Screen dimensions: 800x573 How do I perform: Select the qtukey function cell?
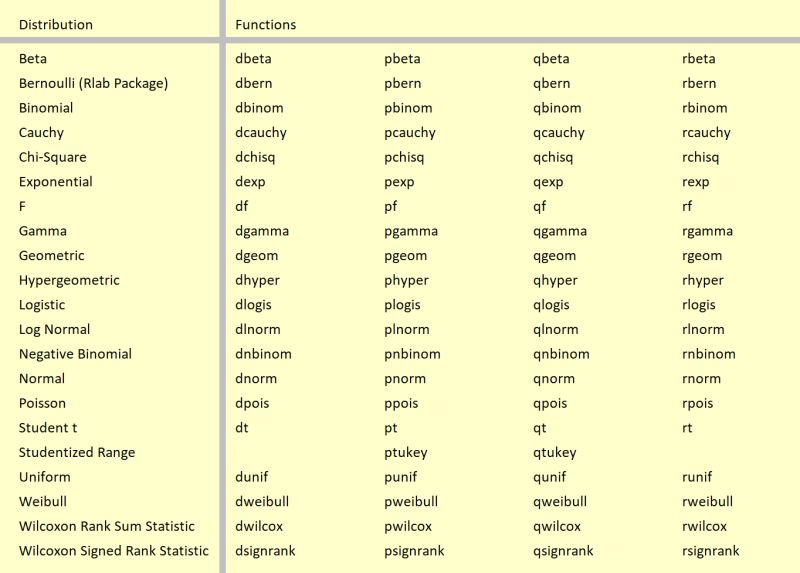click(x=555, y=453)
